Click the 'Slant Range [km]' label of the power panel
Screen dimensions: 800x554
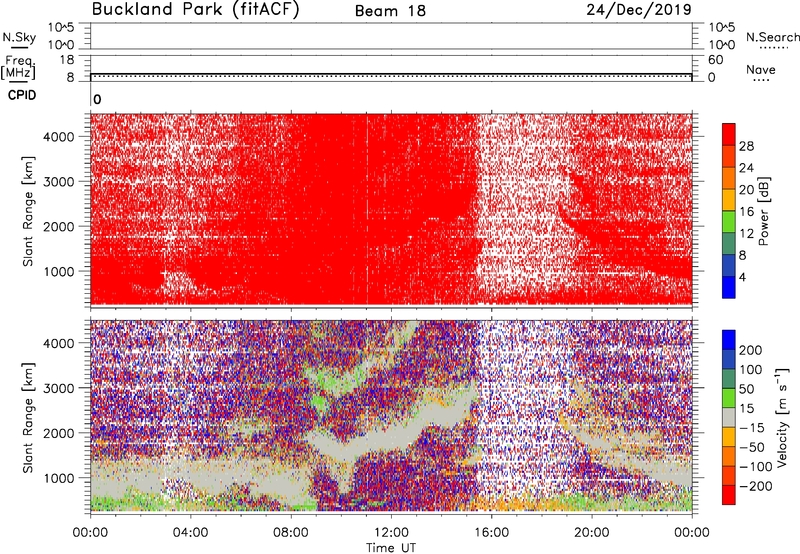click(28, 211)
